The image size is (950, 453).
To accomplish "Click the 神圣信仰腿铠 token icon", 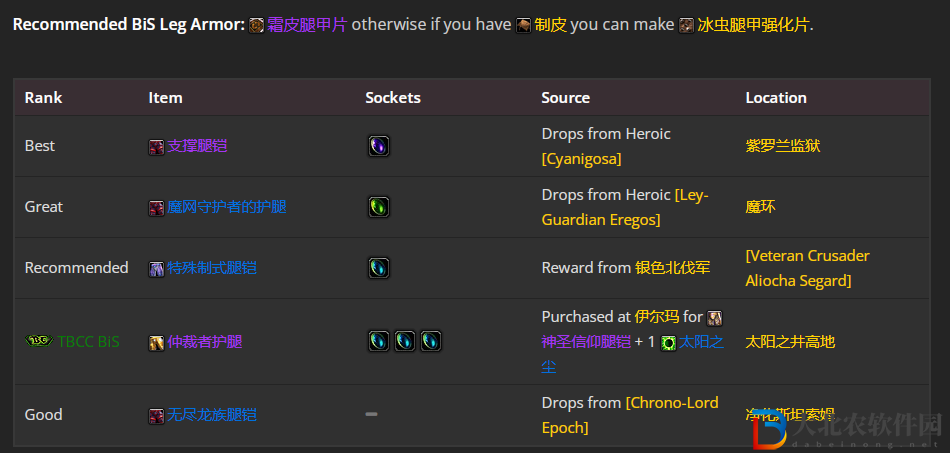I will pyautogui.click(x=715, y=317).
